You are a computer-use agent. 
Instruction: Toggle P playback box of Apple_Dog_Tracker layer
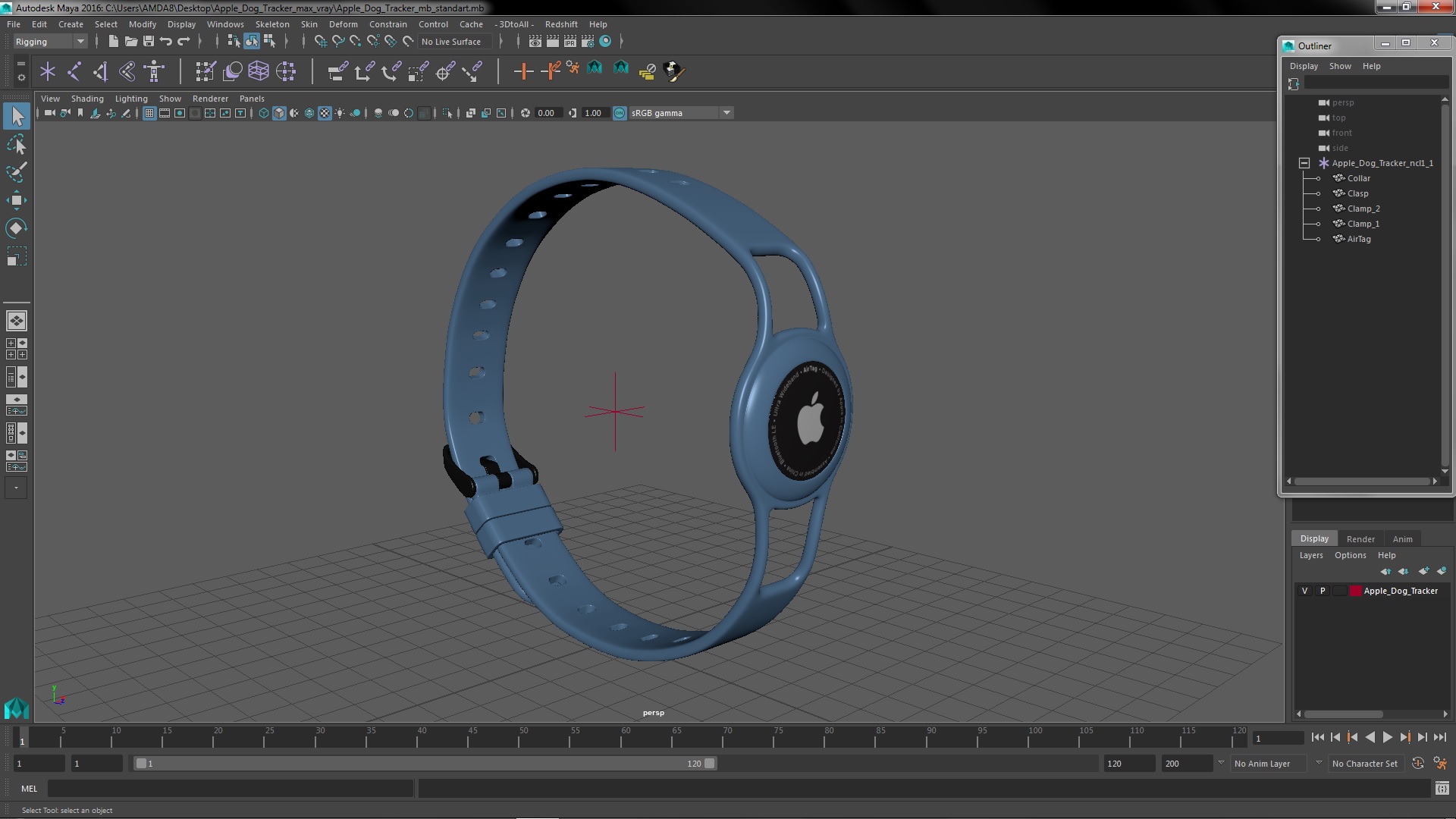[x=1323, y=591]
